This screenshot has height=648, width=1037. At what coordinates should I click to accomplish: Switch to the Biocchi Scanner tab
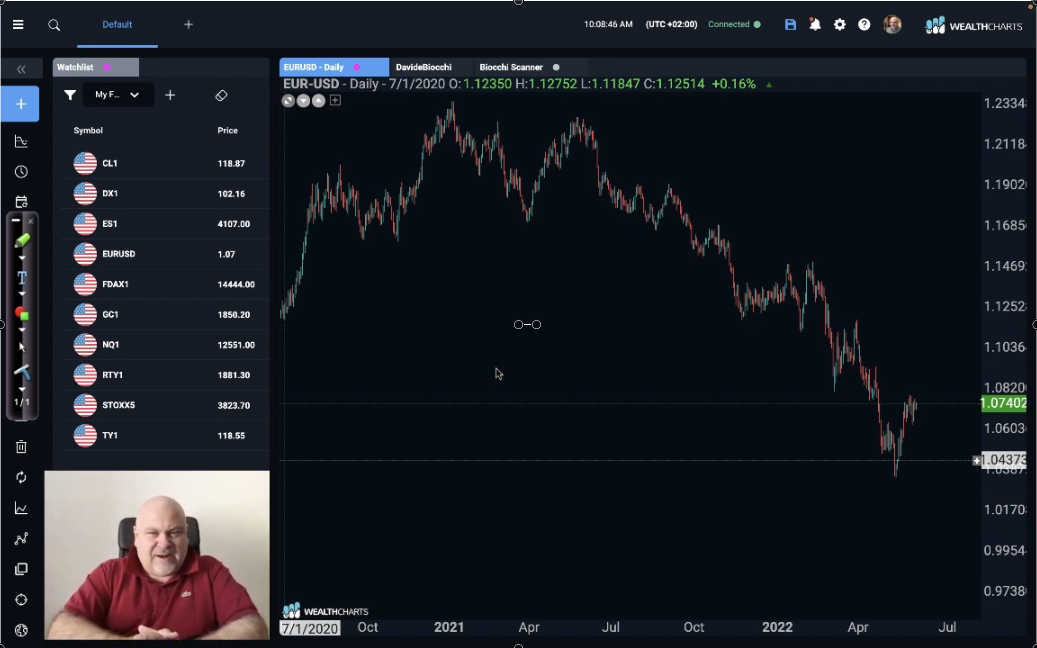[511, 67]
